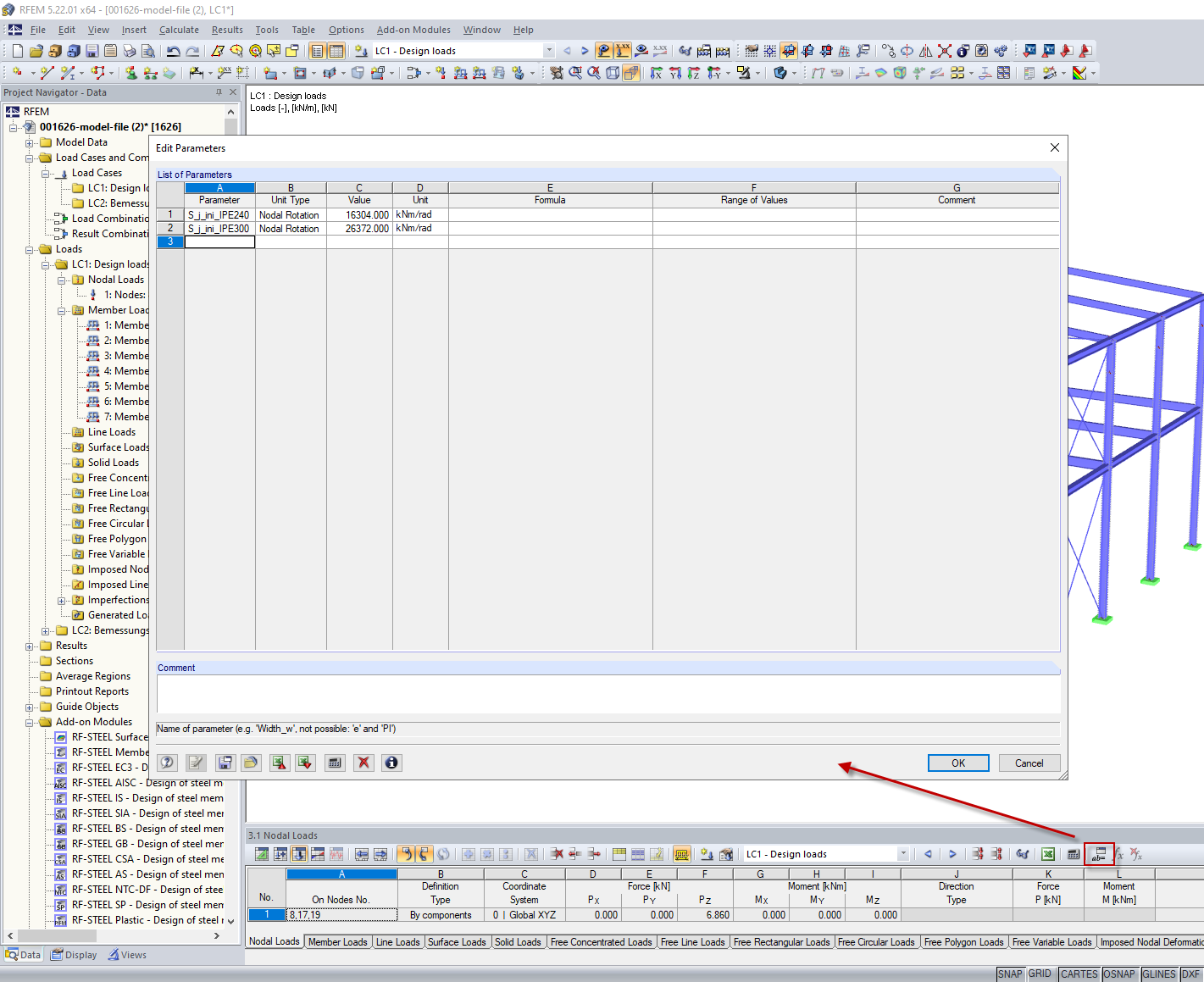Expand the Results node in Project Navigator

tap(30, 645)
